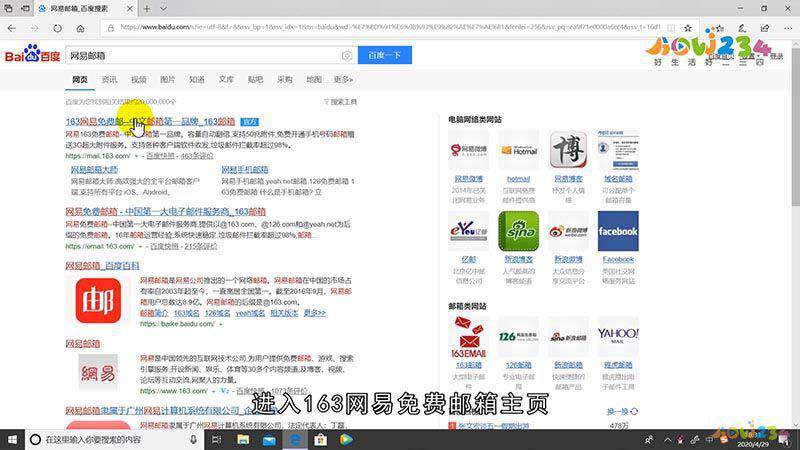Open the 163网易免费邮 first result link

[x=150, y=121]
